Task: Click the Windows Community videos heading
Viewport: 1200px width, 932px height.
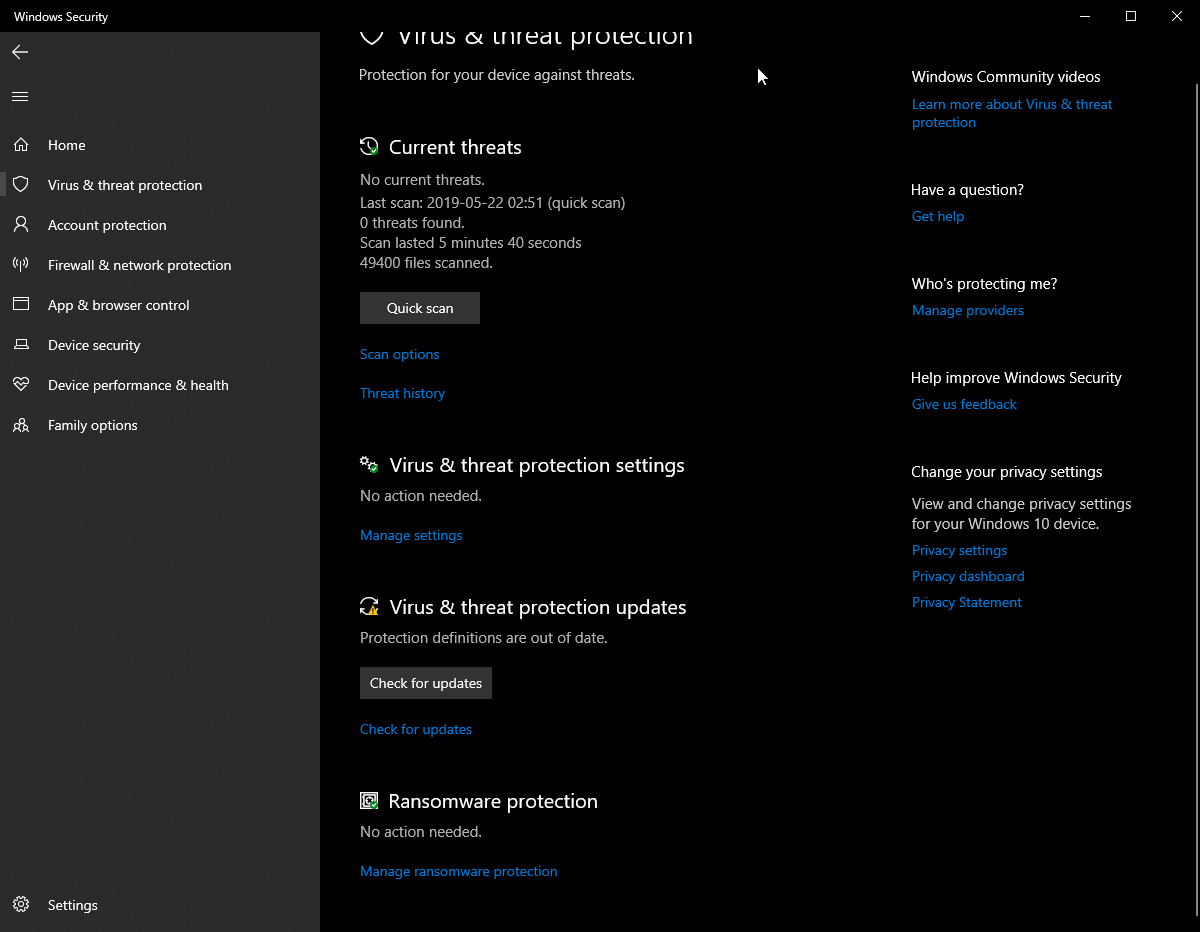Action: pyautogui.click(x=1006, y=77)
